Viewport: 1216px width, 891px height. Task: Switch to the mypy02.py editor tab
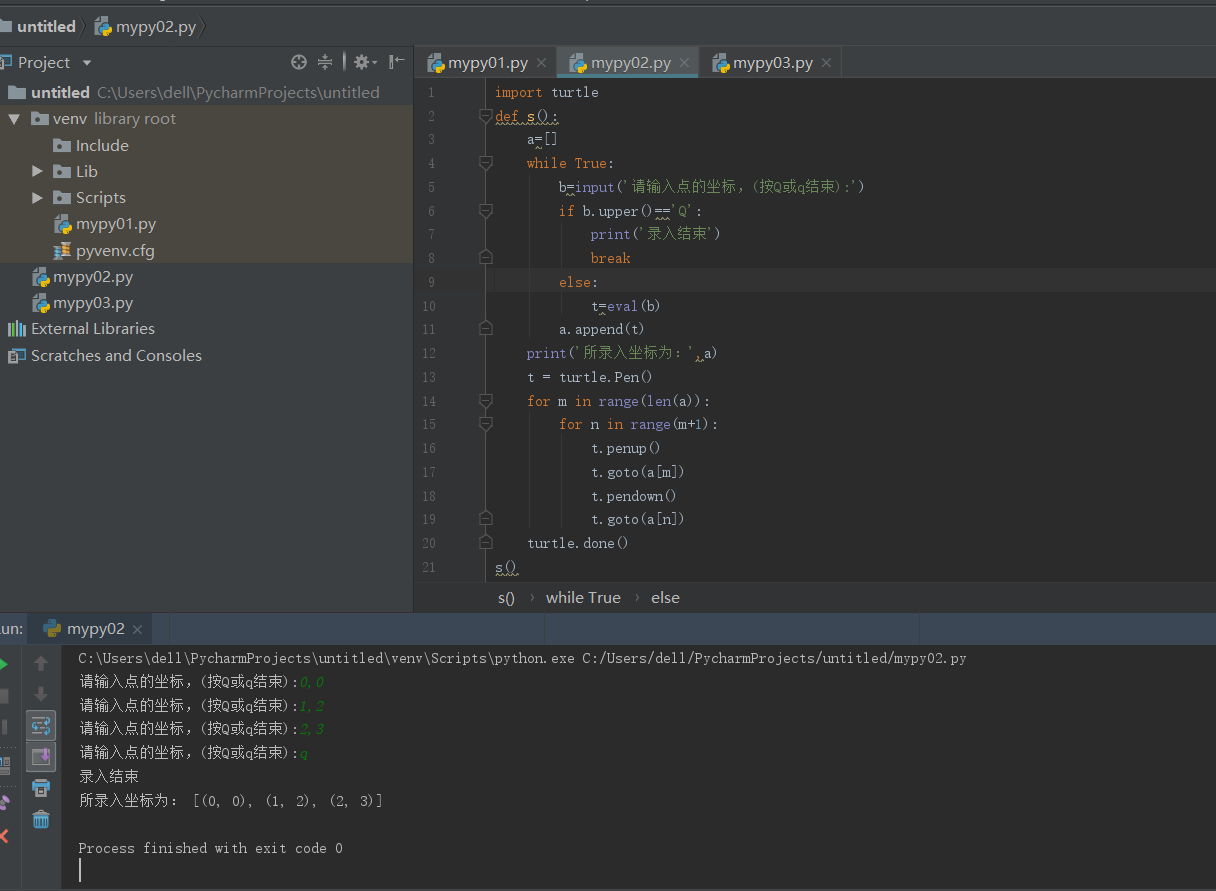pyautogui.click(x=629, y=63)
